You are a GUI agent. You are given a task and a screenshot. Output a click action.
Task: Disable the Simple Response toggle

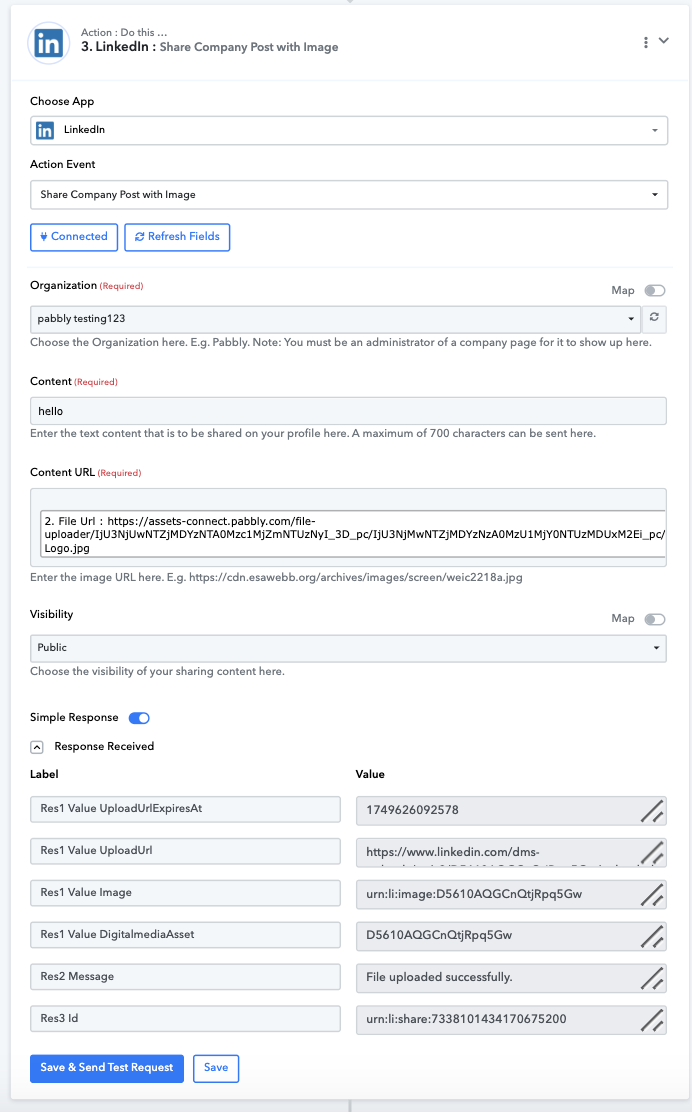point(139,718)
